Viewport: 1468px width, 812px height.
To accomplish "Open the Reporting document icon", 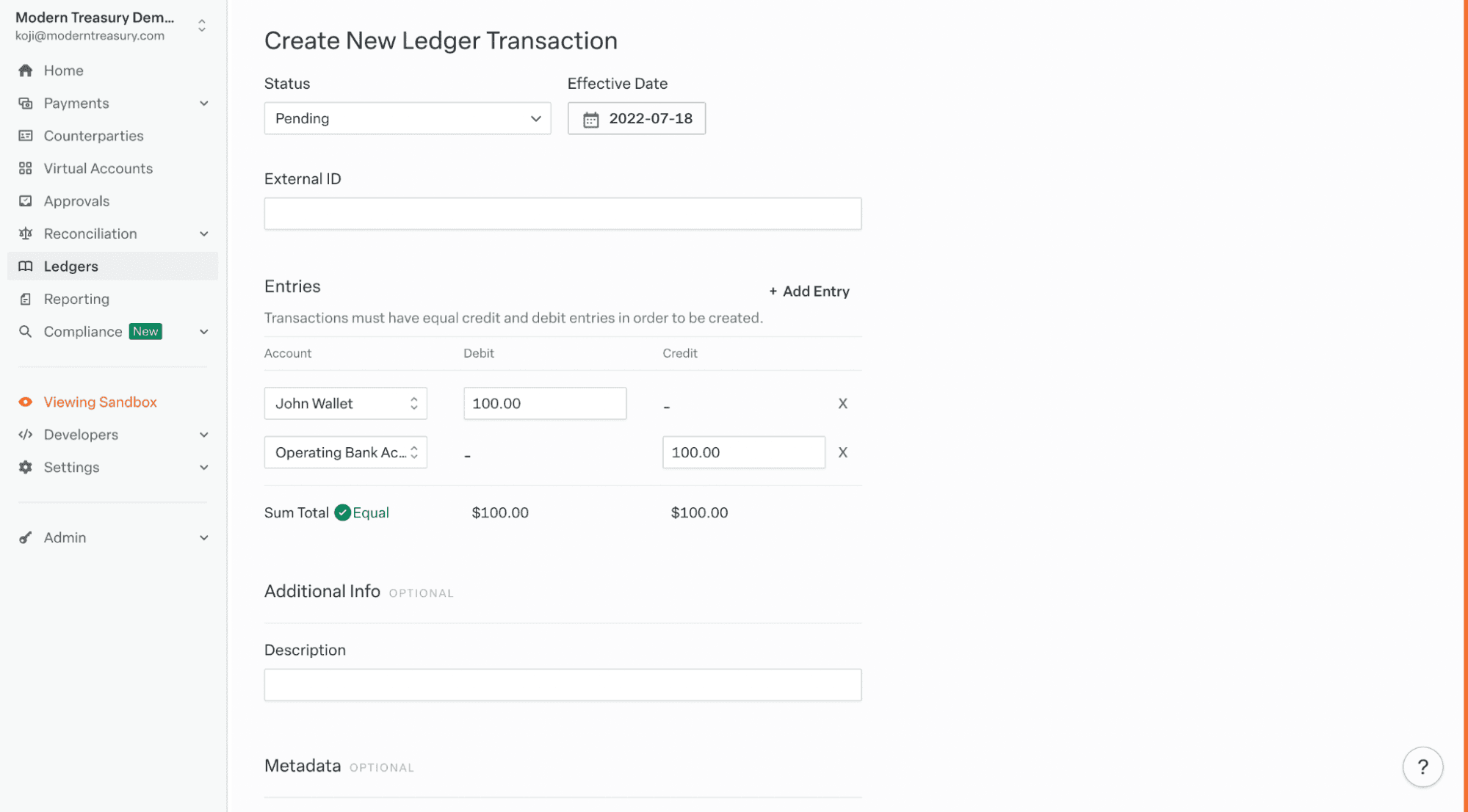I will coord(26,298).
